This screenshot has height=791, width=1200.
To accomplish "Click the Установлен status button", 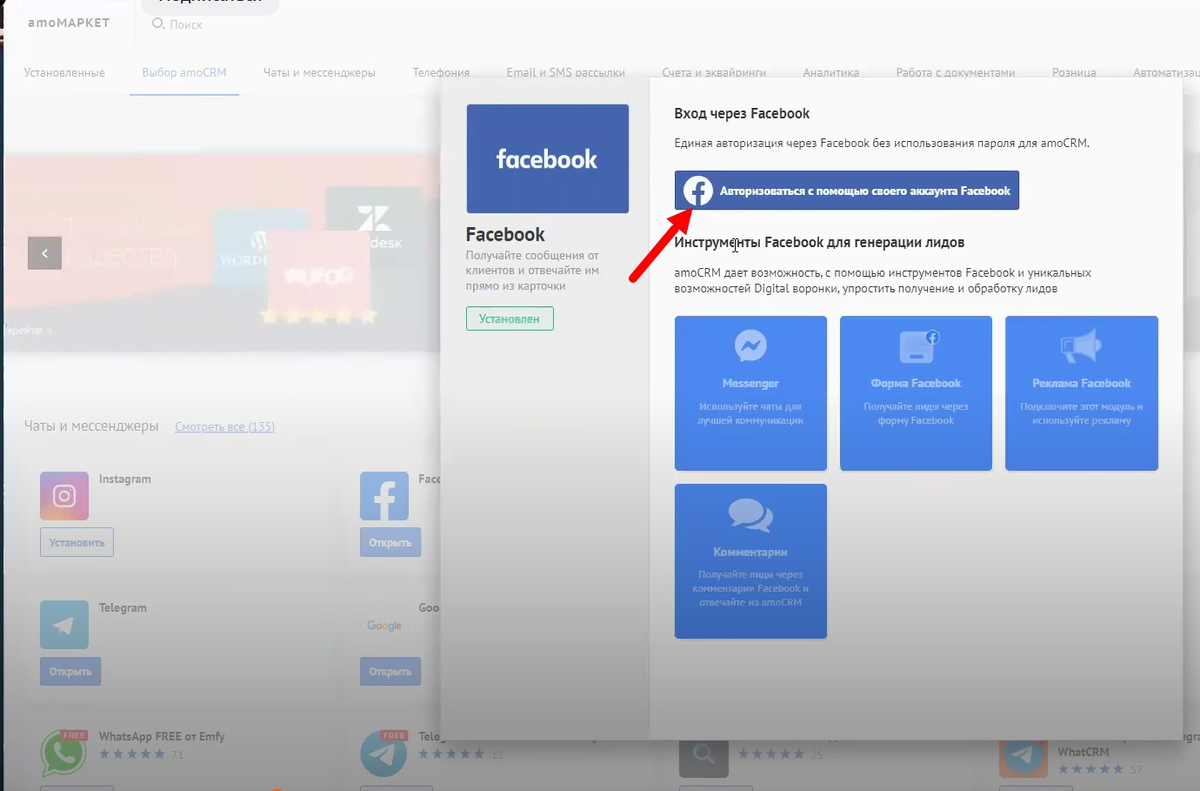I will click(x=509, y=319).
